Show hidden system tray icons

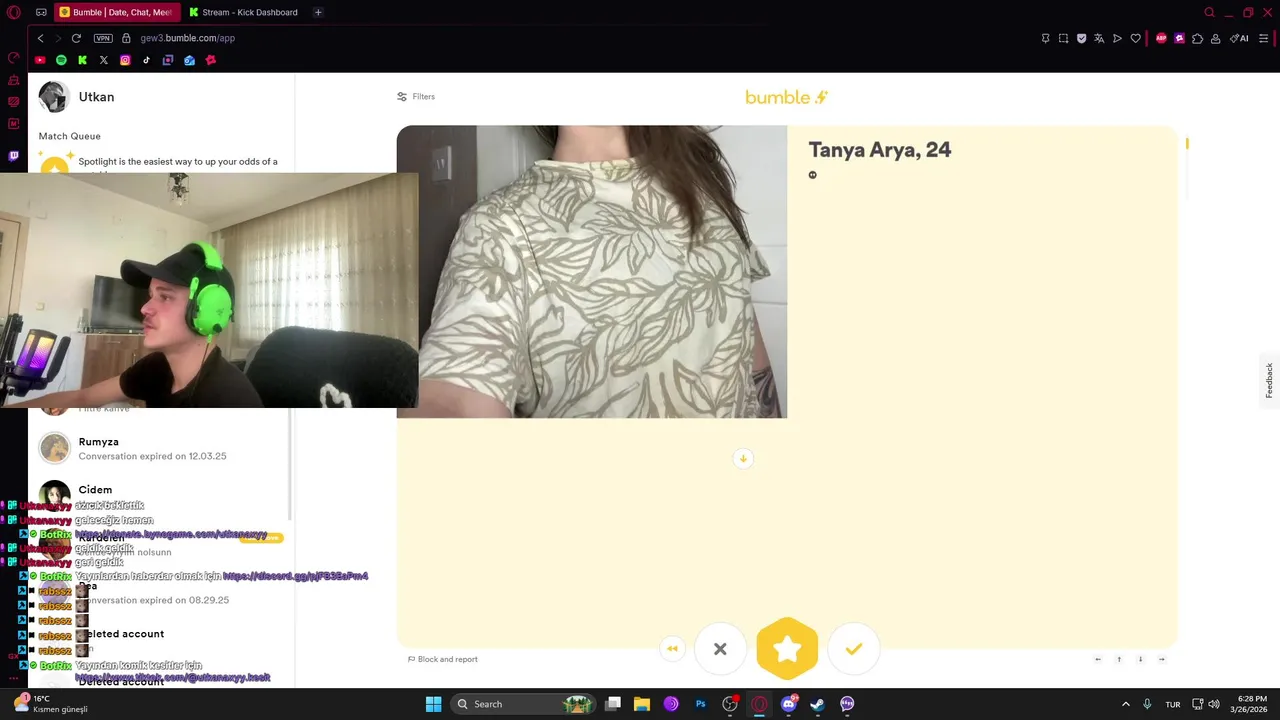(x=1126, y=704)
